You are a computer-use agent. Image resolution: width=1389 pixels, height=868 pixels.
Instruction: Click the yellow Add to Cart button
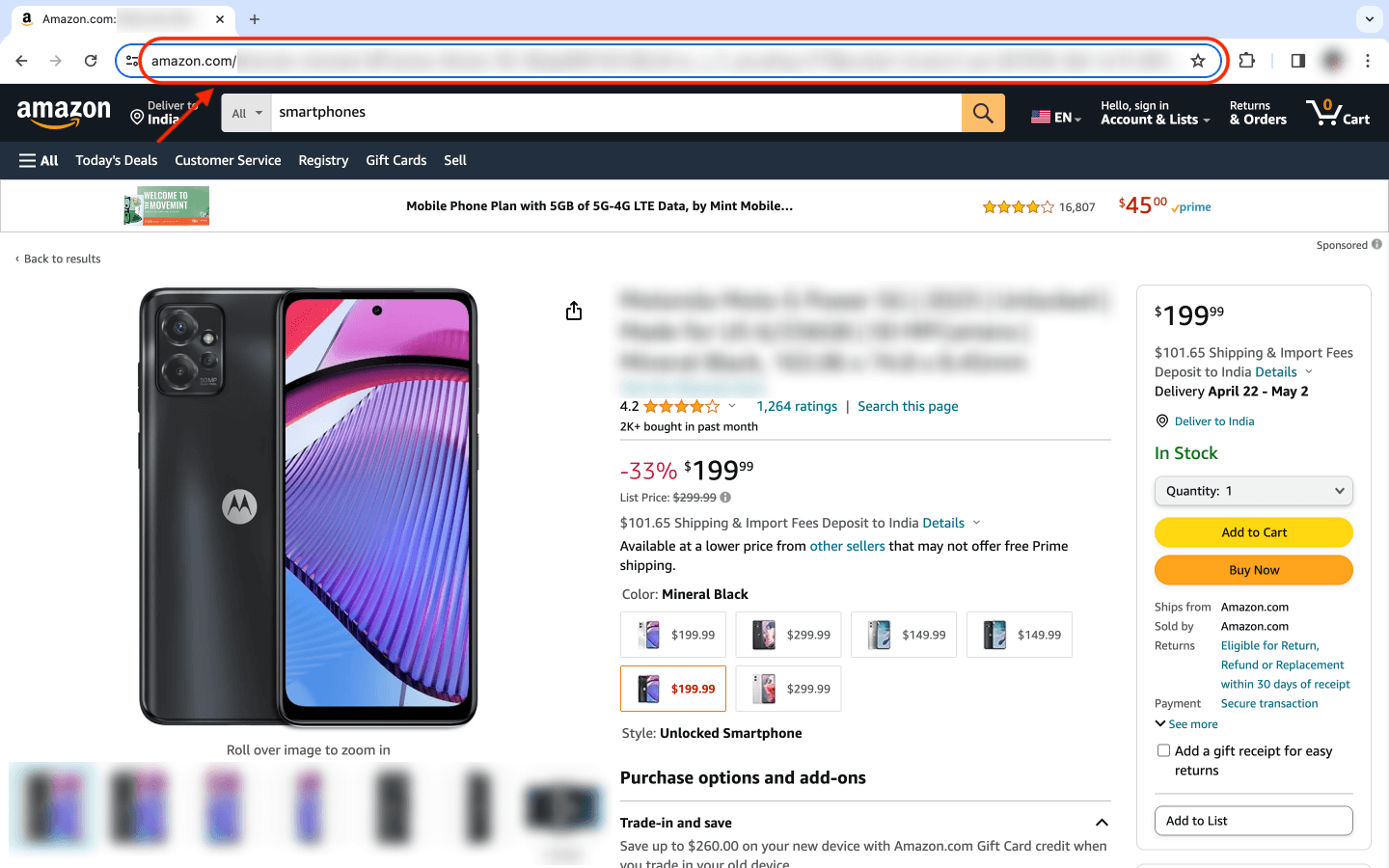coord(1253,532)
